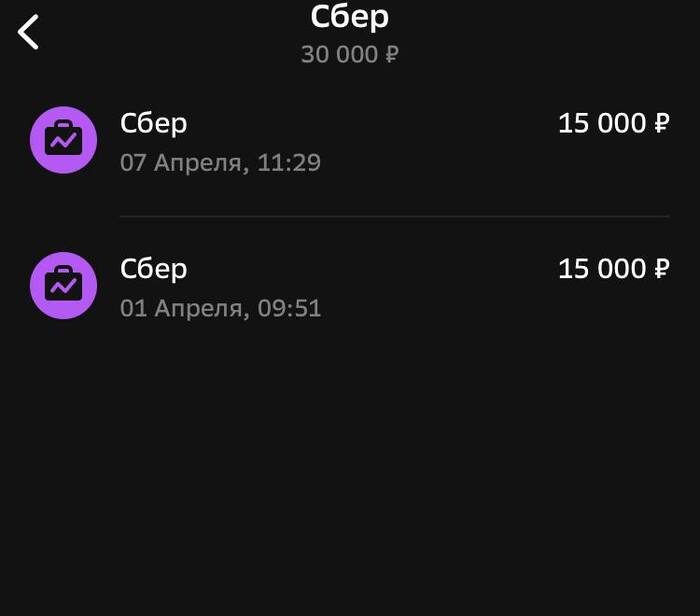Click ruble sign in 30 000 ₽ total
This screenshot has width=700, height=616.
[391, 54]
